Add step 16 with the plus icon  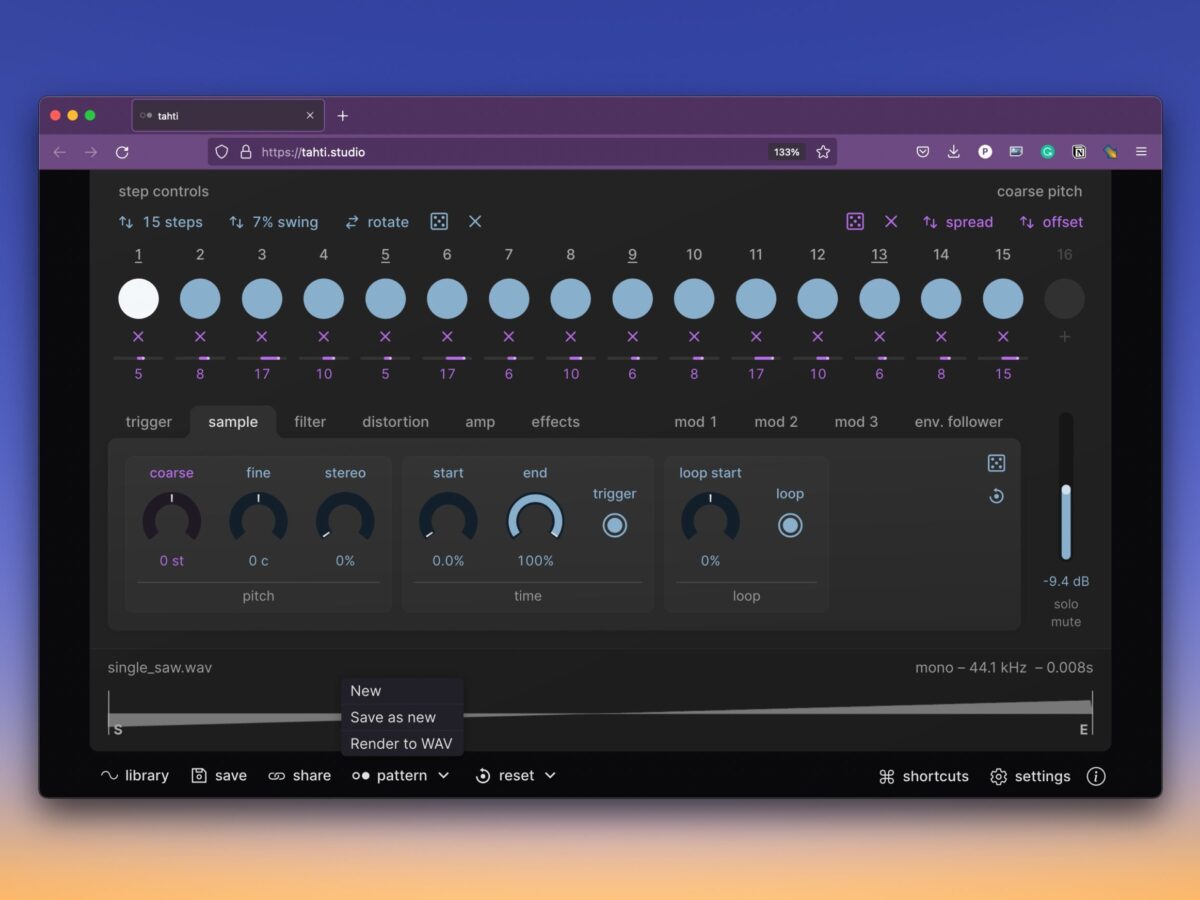pyautogui.click(x=1064, y=337)
